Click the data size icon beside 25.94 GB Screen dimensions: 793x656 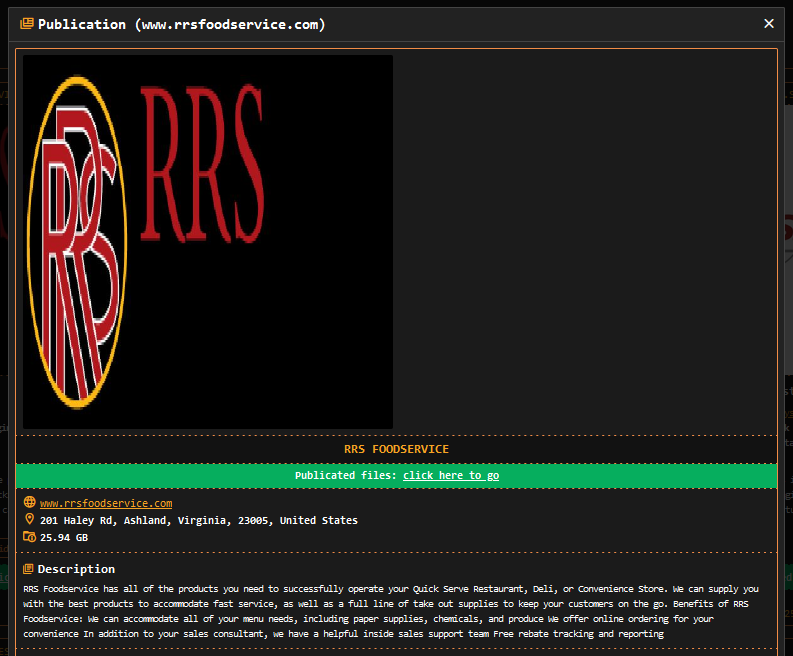pyautogui.click(x=29, y=537)
